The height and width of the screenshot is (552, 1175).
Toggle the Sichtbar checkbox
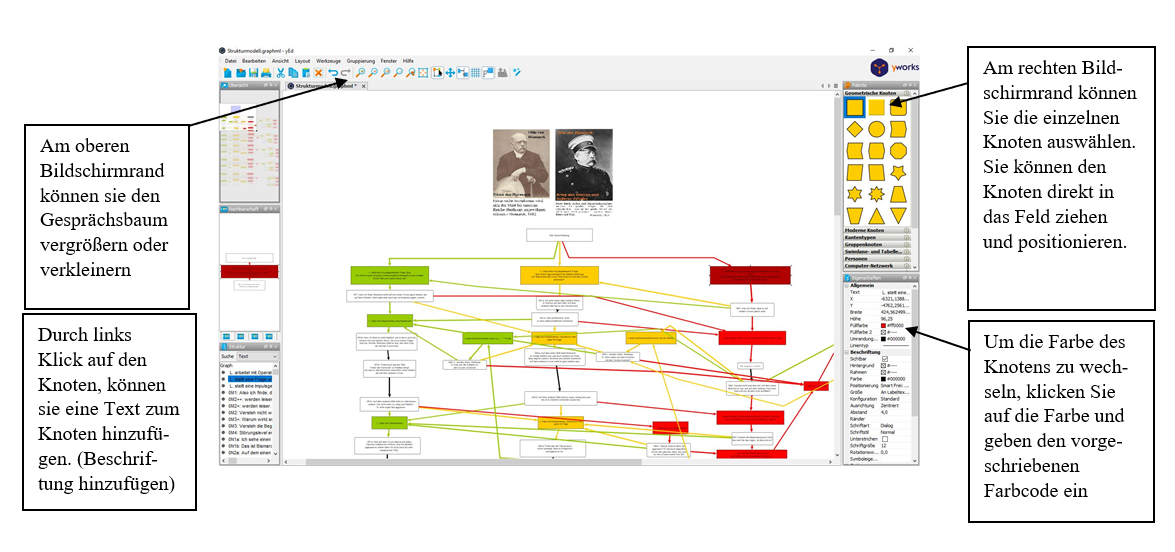(883, 358)
